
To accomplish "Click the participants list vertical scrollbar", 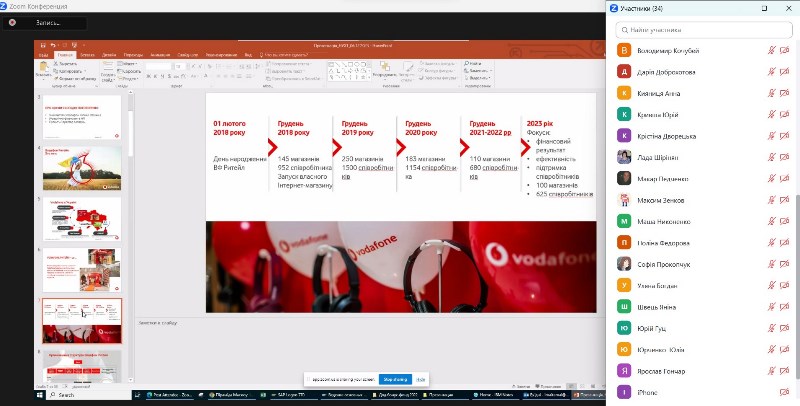I will 797,286.
